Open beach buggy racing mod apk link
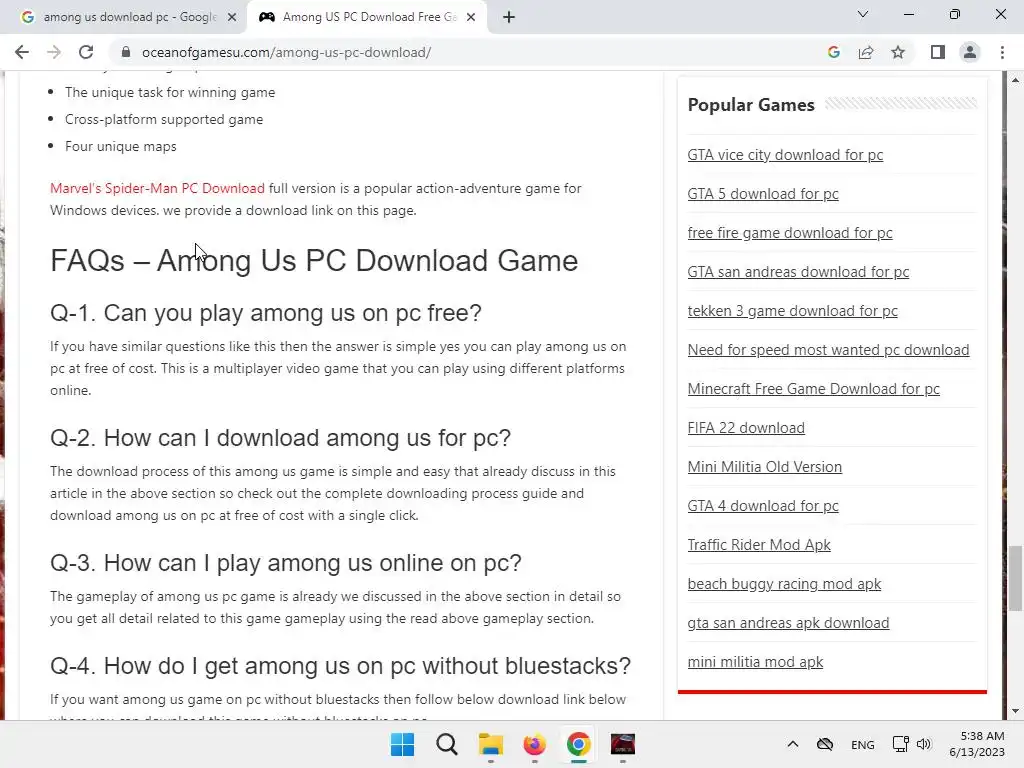 tap(784, 584)
